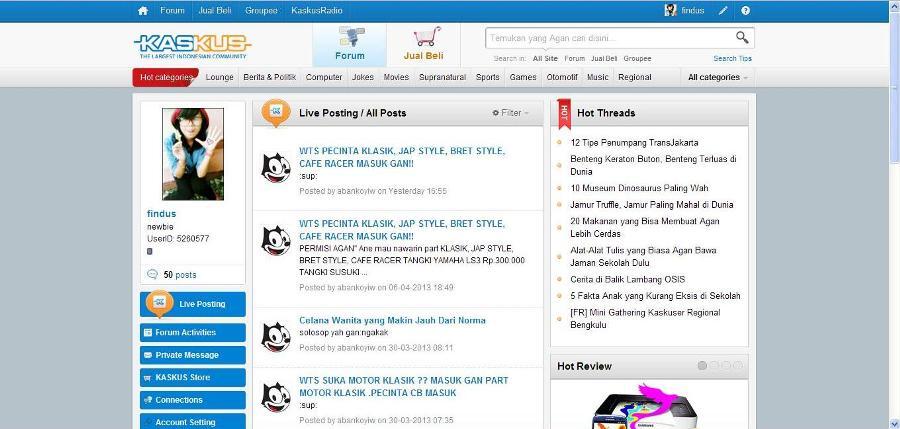The image size is (900, 429).
Task: Open the Supranatural category
Action: pyautogui.click(x=443, y=77)
